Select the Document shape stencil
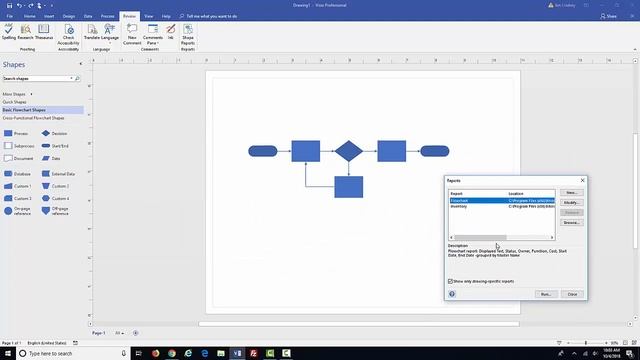640x360 pixels. pos(18,158)
